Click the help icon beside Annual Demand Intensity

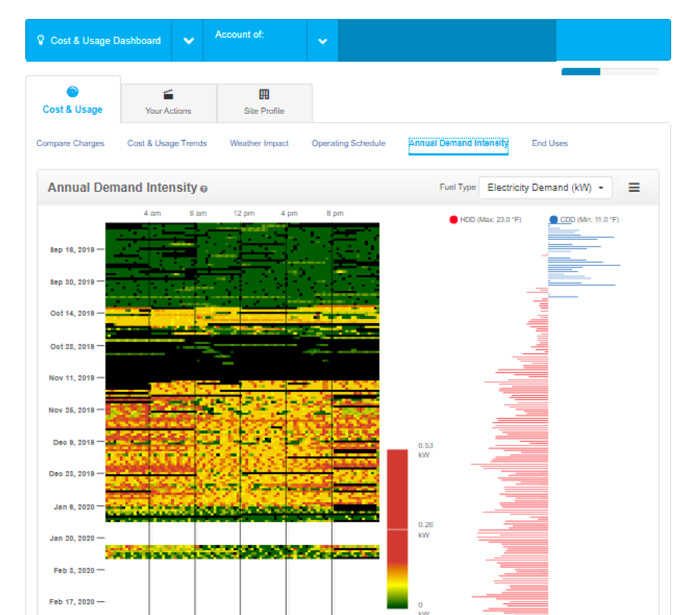tap(204, 189)
